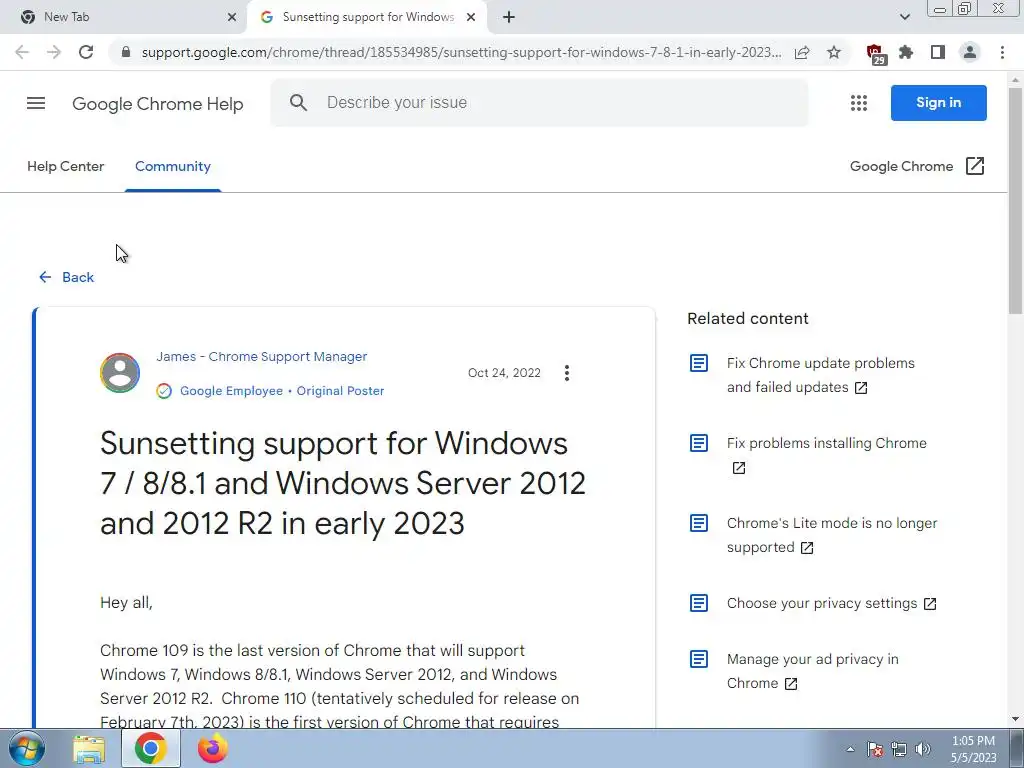Switch to the New Tab browser tab
The image size is (1024, 768).
pos(124,17)
